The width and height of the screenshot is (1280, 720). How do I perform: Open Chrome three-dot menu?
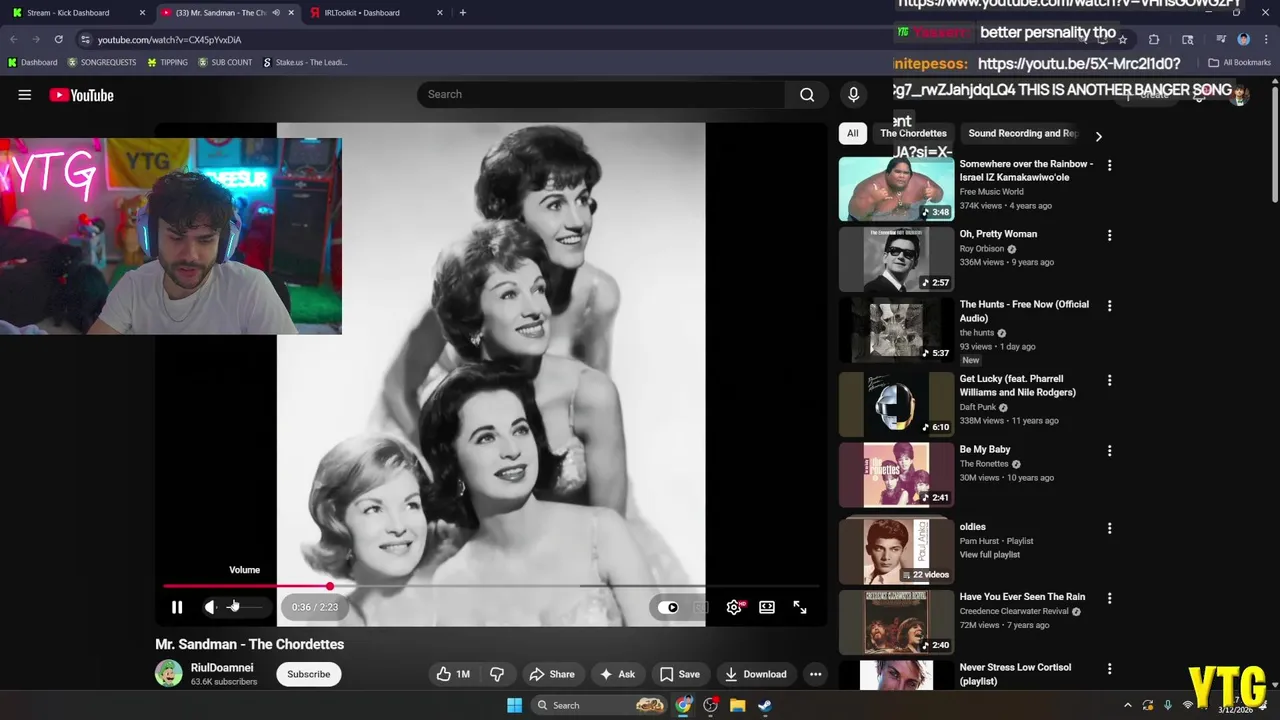pyautogui.click(x=1265, y=39)
